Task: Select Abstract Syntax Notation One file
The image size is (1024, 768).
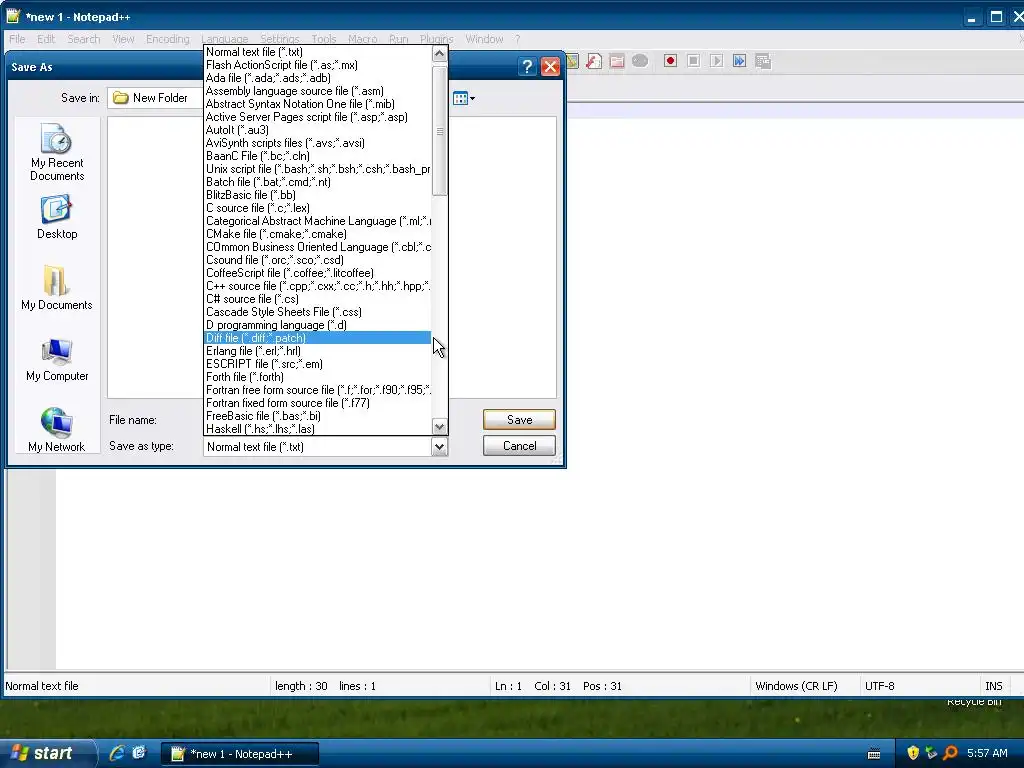Action: 317,104
